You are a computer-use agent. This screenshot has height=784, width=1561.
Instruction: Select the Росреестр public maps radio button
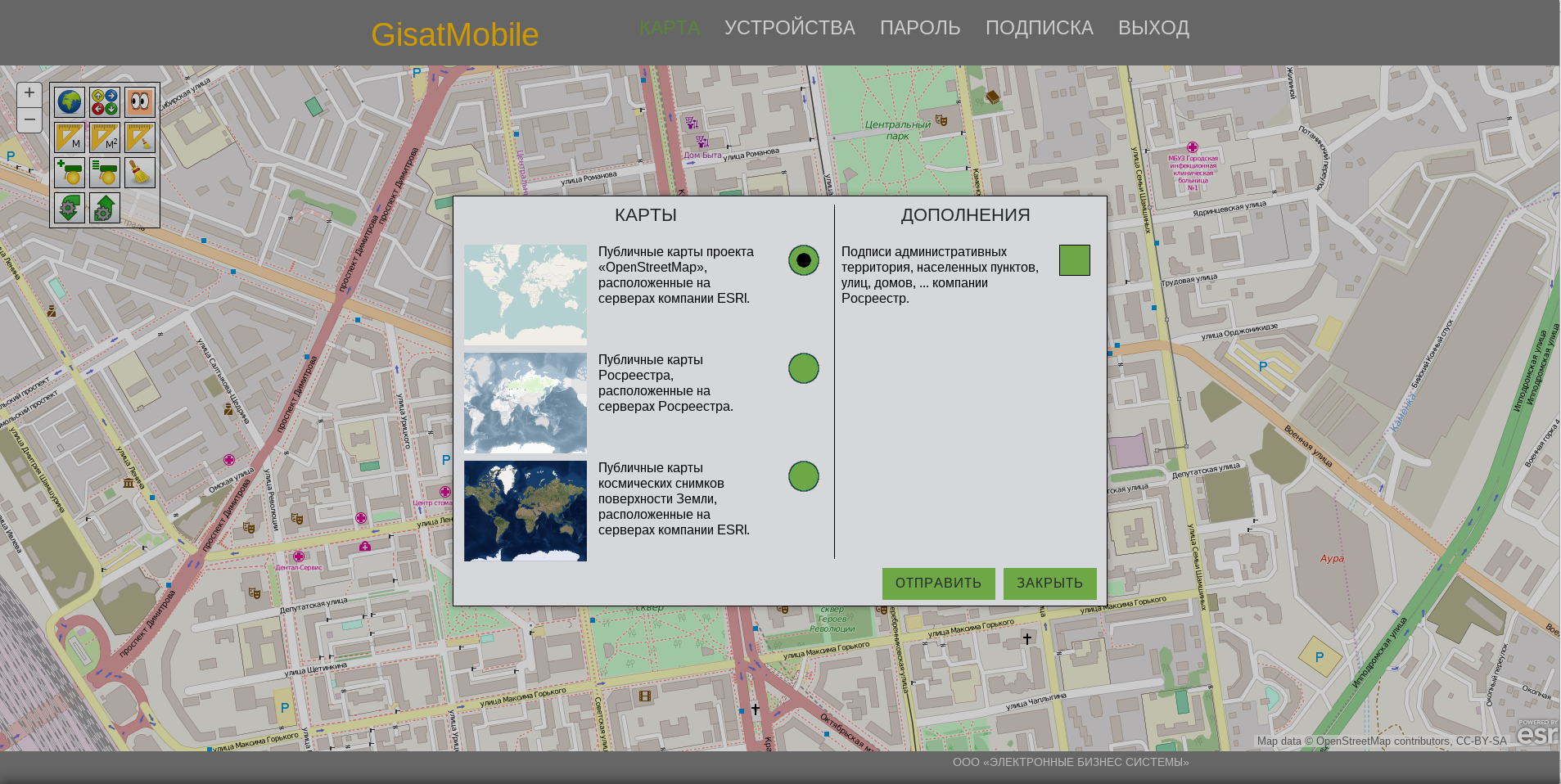[803, 368]
